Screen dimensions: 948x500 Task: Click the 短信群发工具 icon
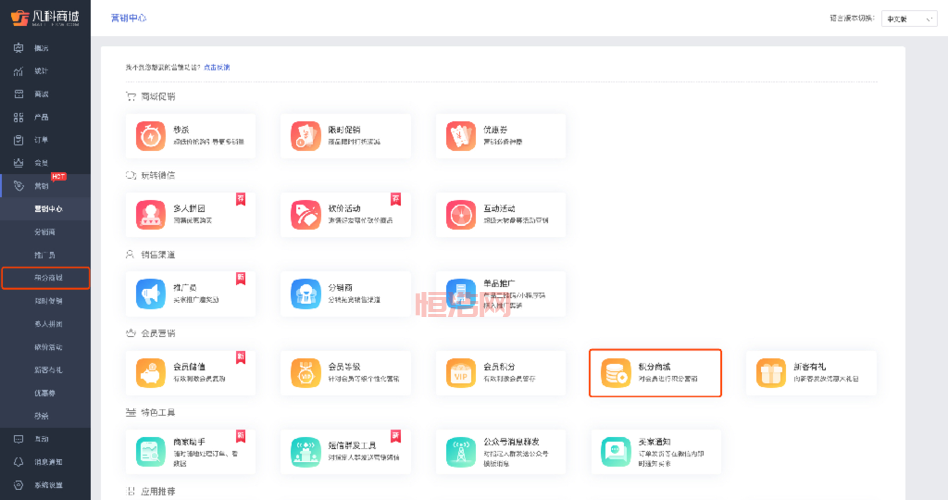(x=304, y=451)
